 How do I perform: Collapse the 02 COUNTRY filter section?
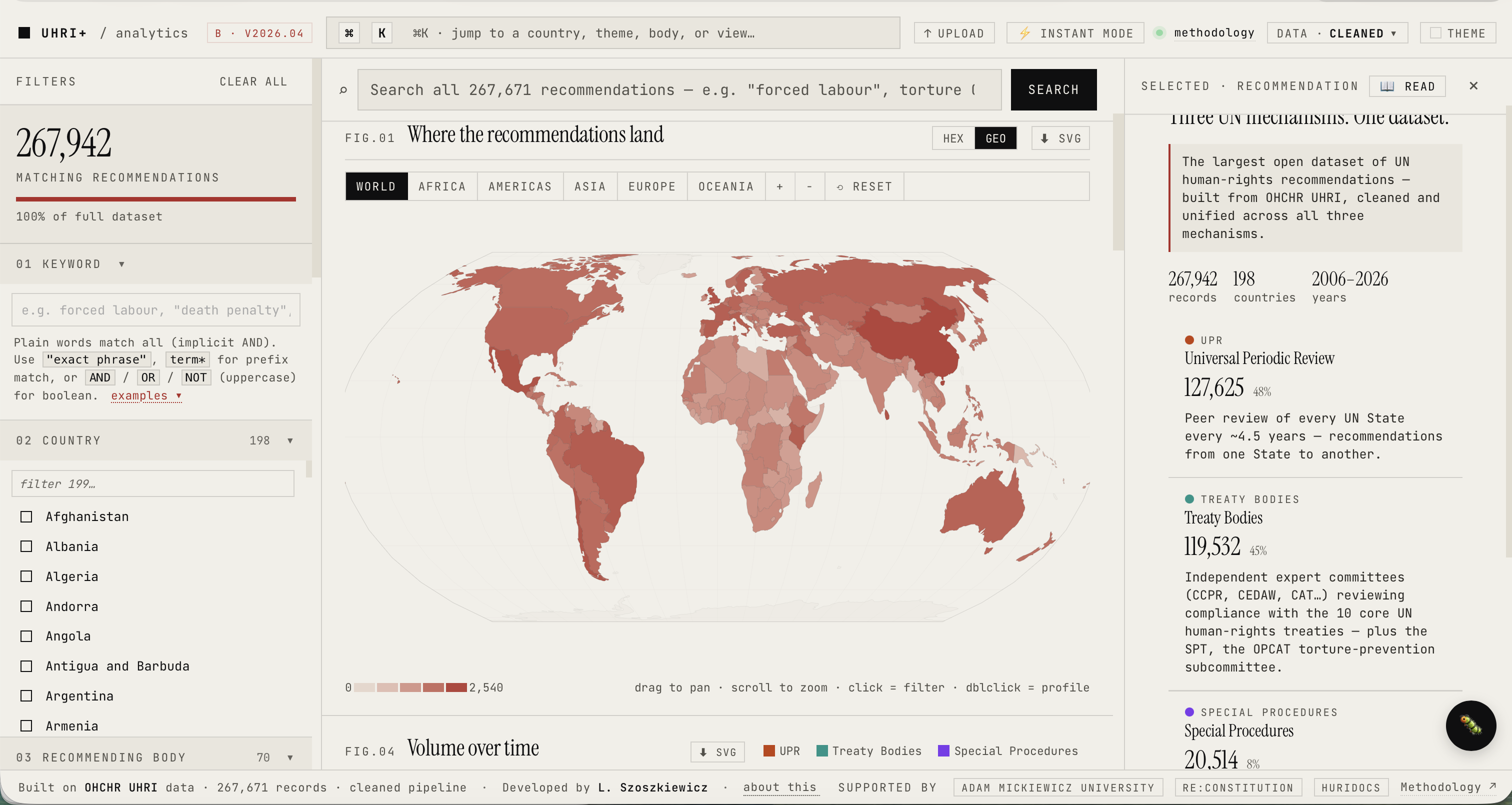pyautogui.click(x=155, y=440)
